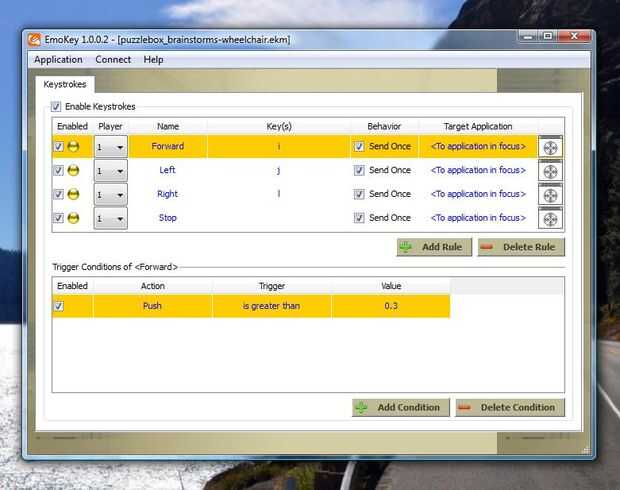Click the Behavior column header
This screenshot has width=620, height=490.
point(384,126)
